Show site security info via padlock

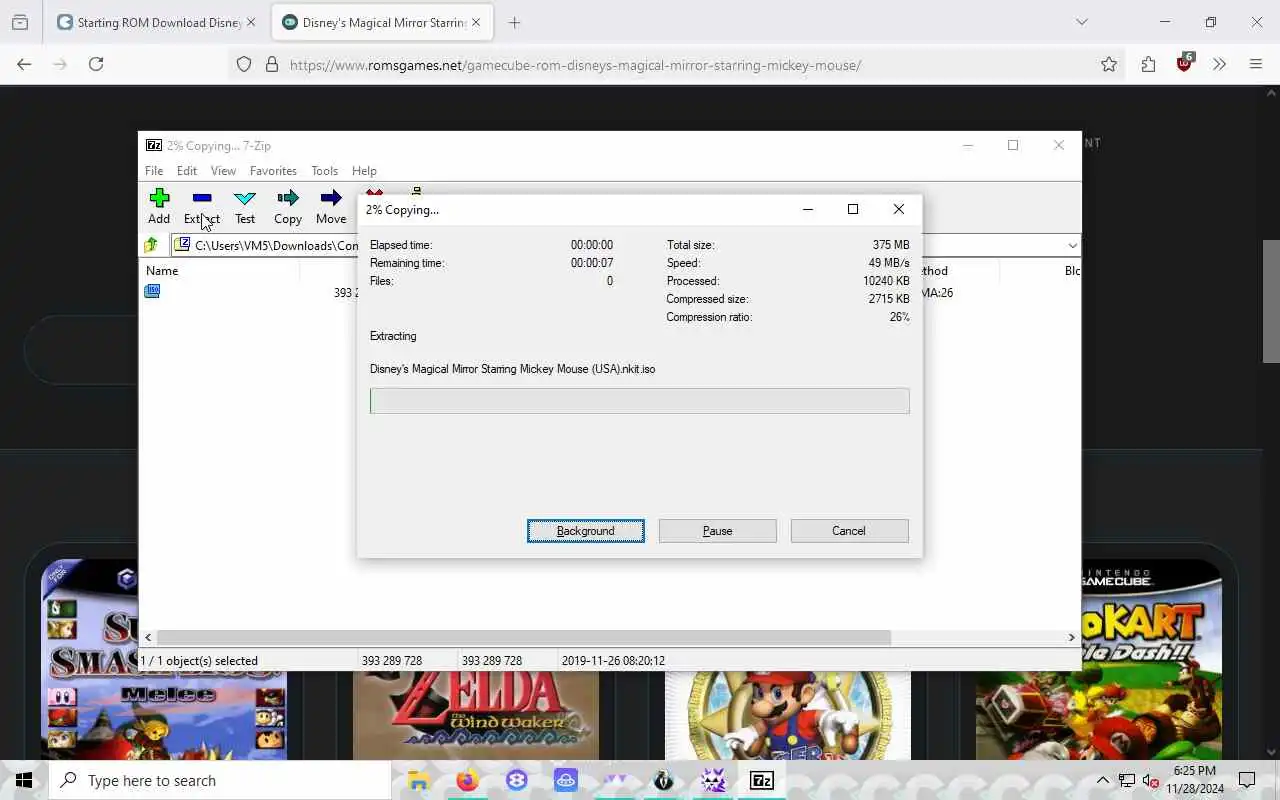(271, 64)
